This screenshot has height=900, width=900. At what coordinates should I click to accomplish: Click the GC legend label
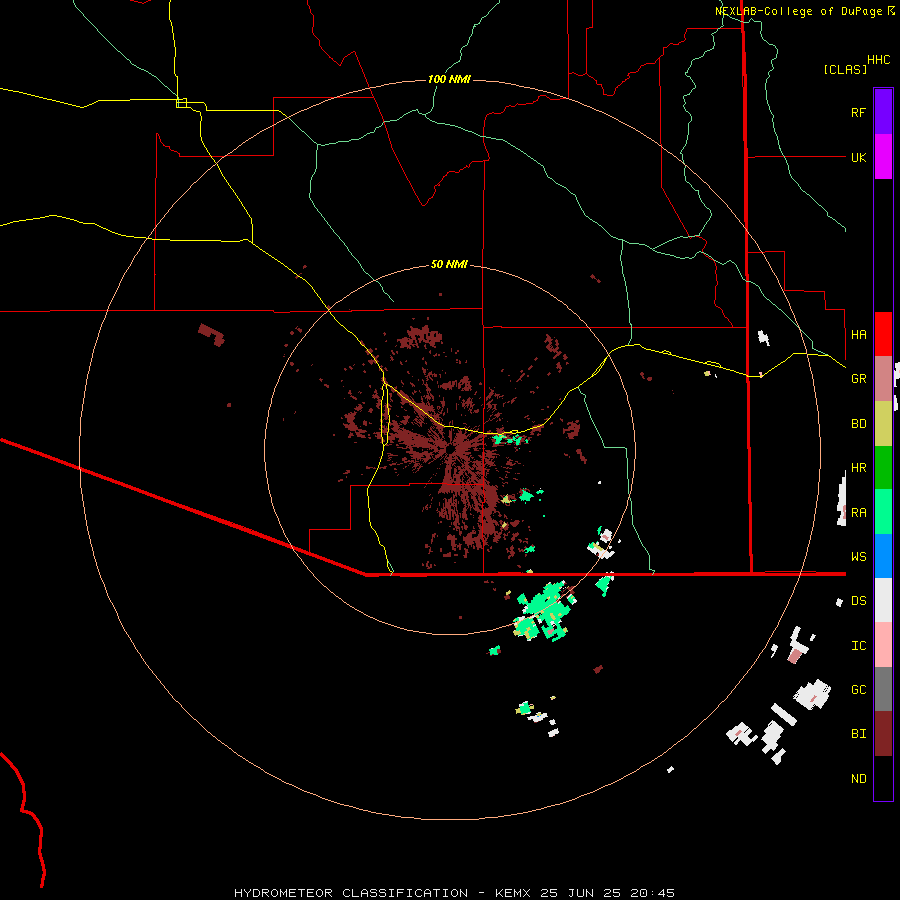[858, 690]
